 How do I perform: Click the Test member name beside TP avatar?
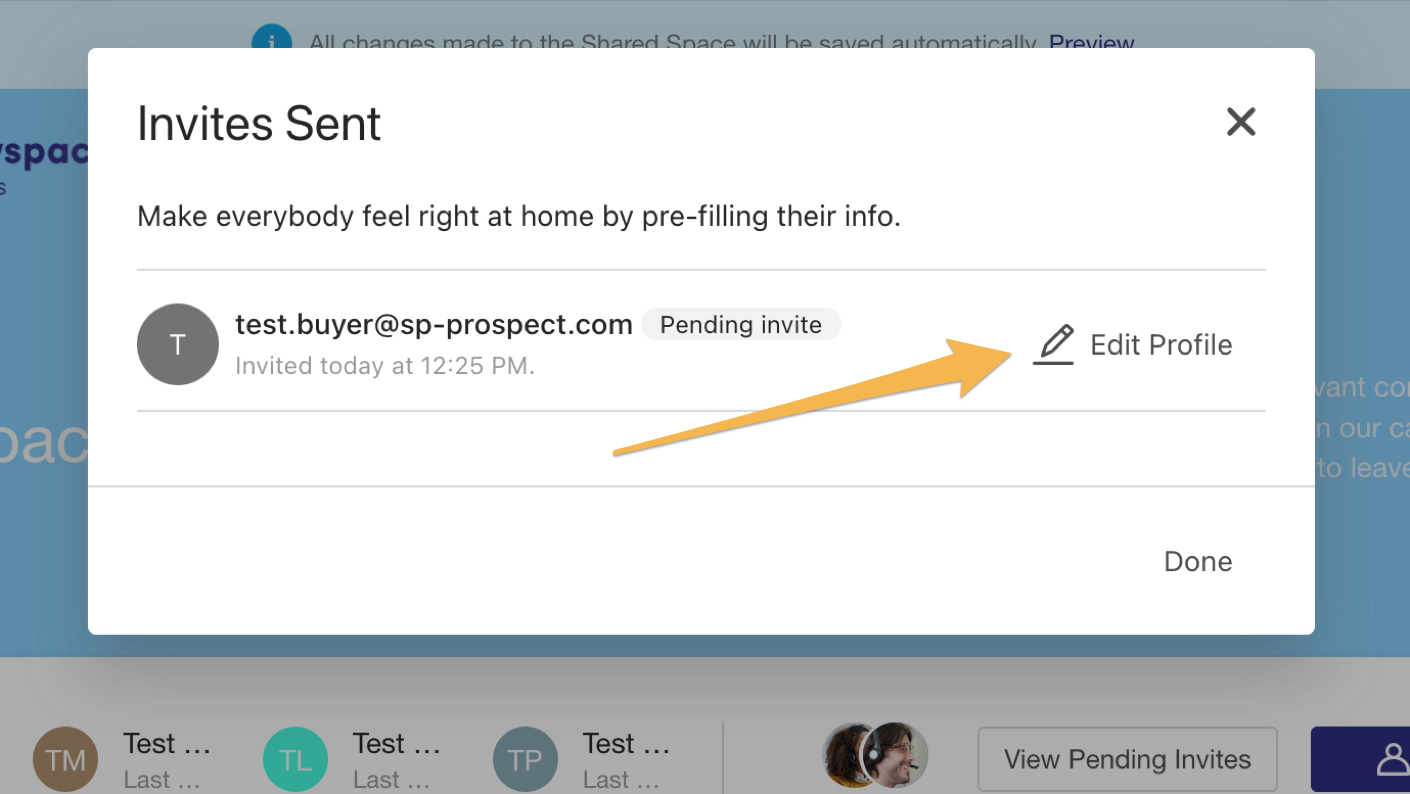point(626,744)
